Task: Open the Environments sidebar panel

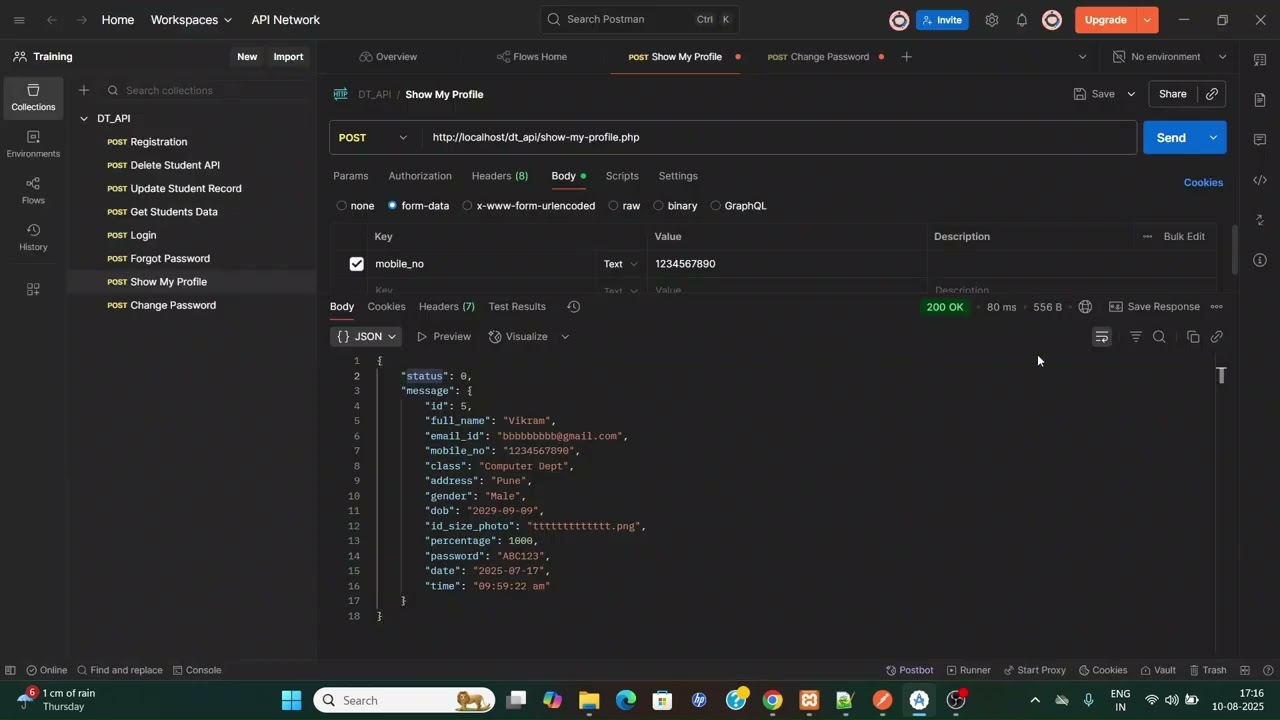Action: pos(33,144)
